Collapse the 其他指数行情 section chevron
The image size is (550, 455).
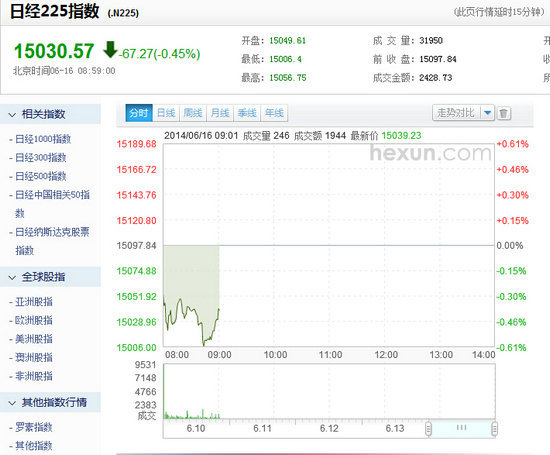tap(12, 403)
